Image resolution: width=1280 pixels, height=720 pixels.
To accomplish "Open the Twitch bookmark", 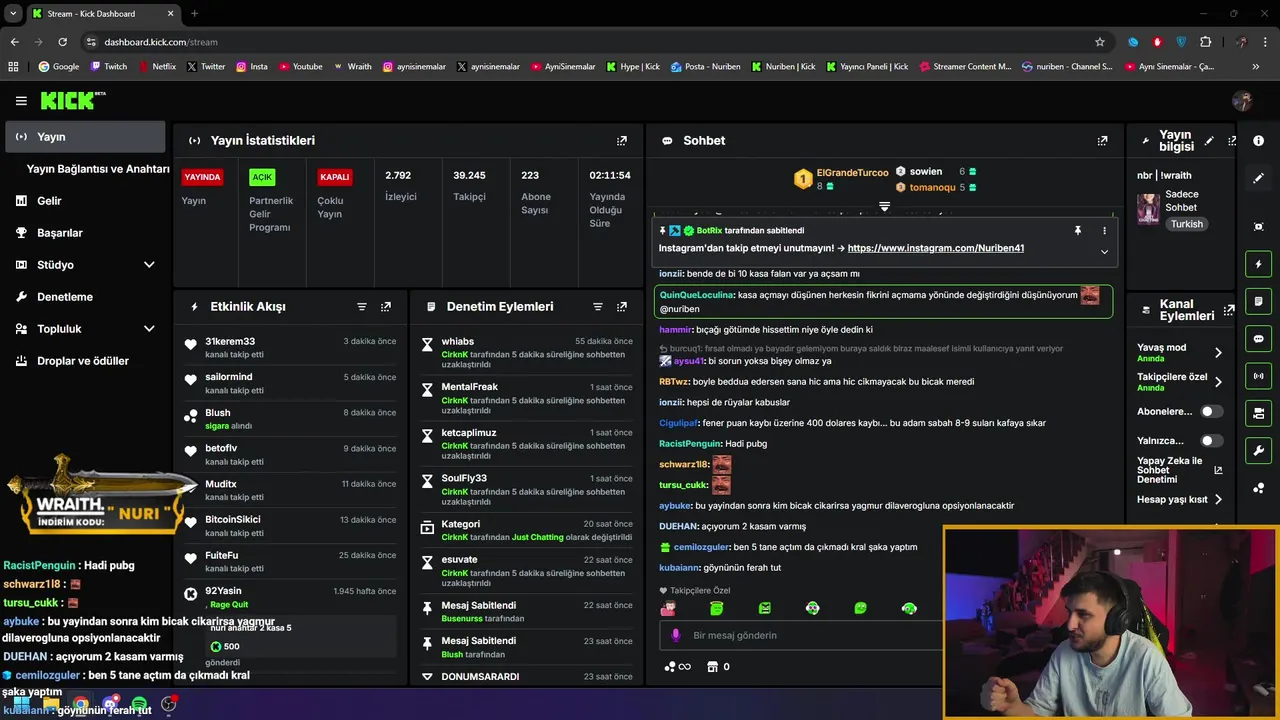I will pyautogui.click(x=109, y=67).
